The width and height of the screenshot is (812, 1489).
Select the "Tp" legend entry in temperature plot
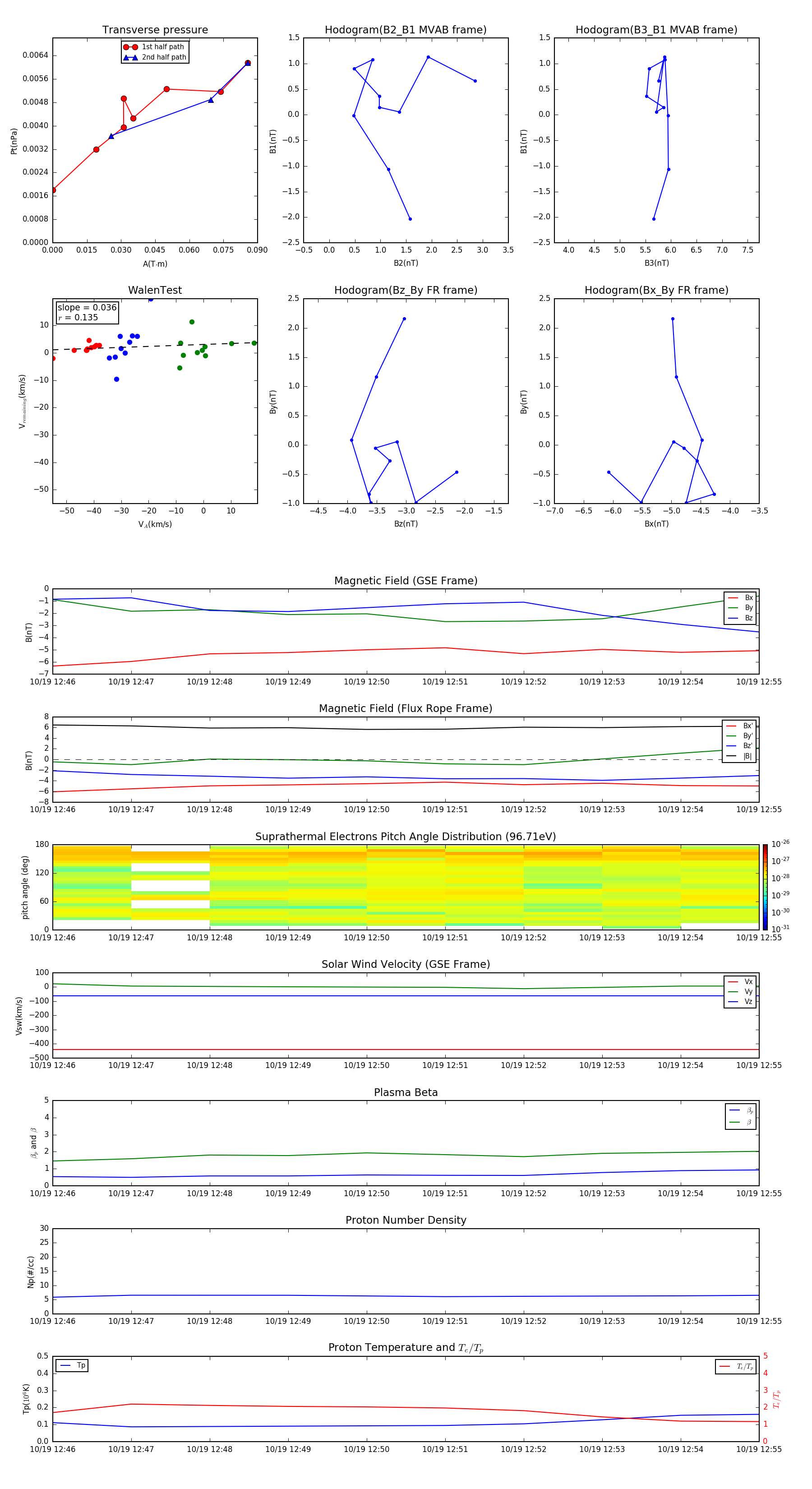point(72,1365)
